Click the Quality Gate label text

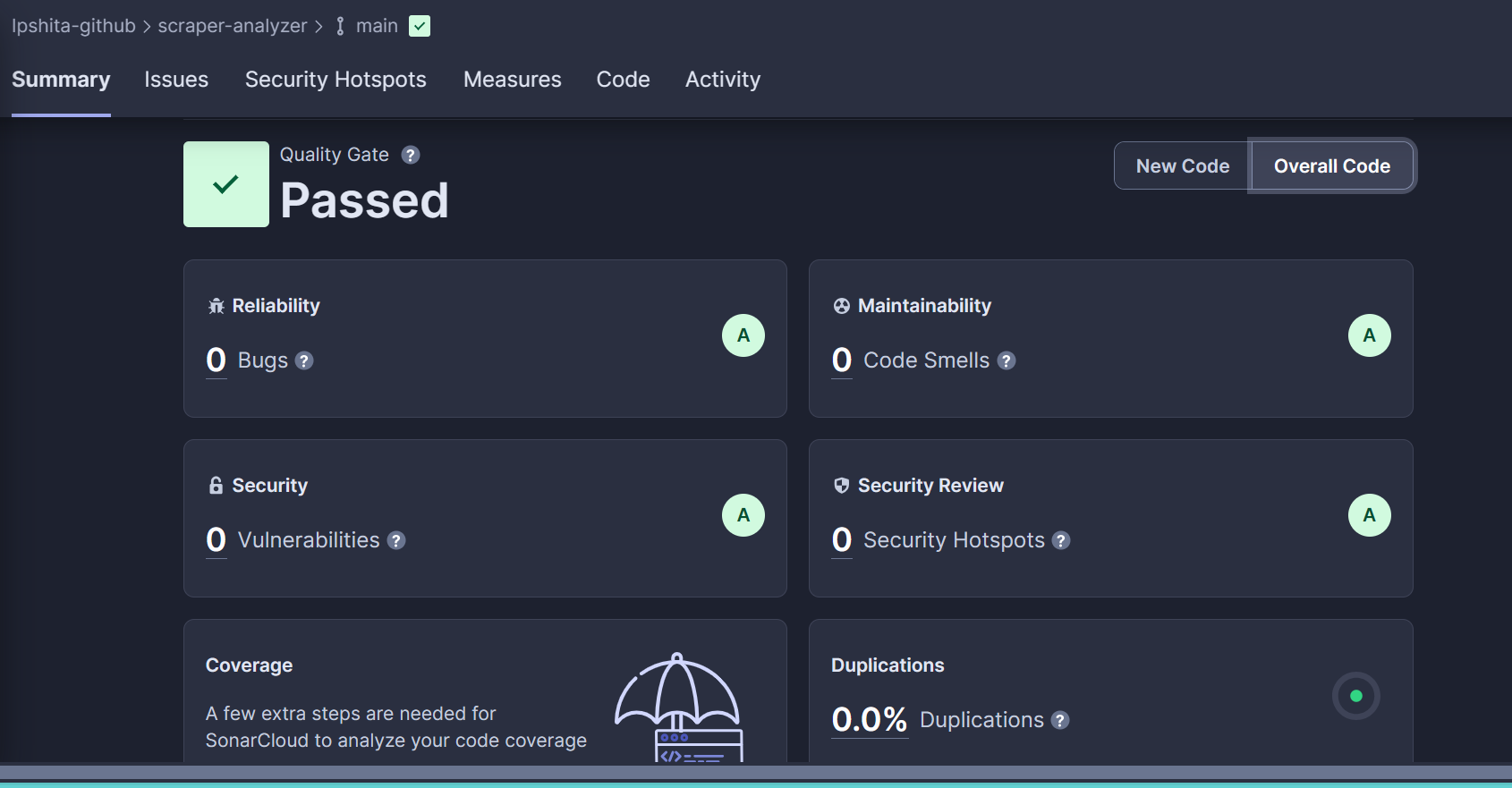click(x=335, y=155)
